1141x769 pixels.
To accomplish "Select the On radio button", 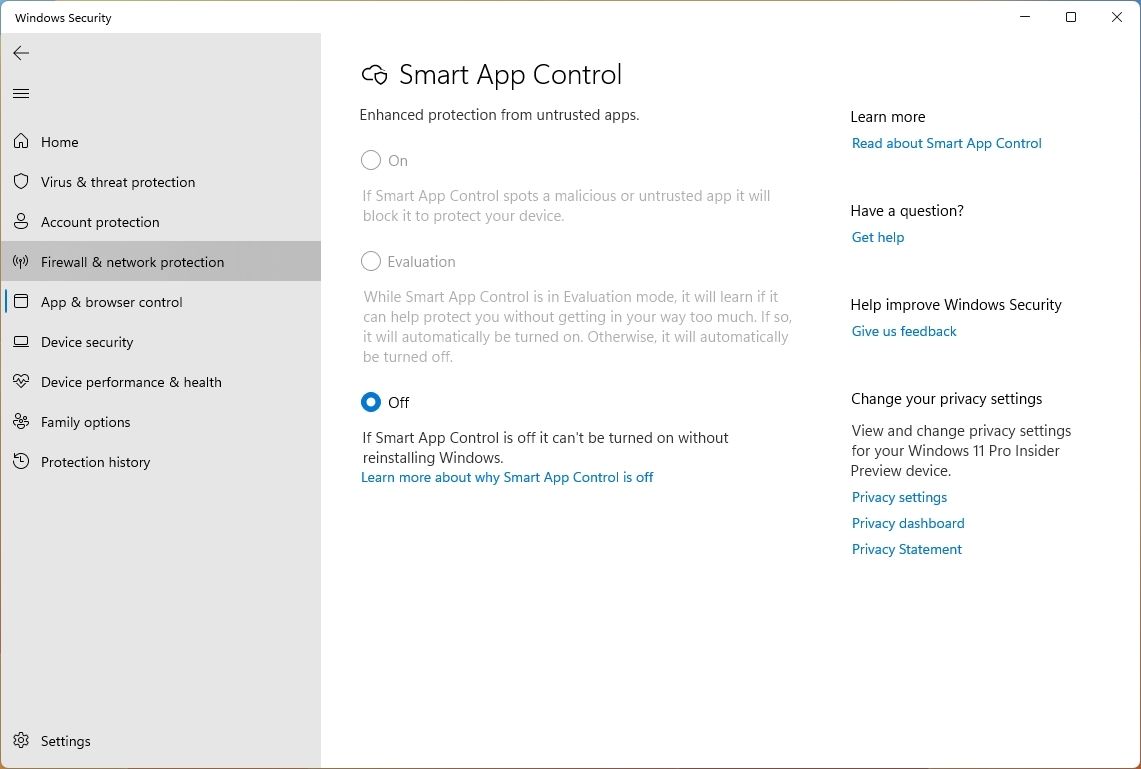I will click(371, 160).
